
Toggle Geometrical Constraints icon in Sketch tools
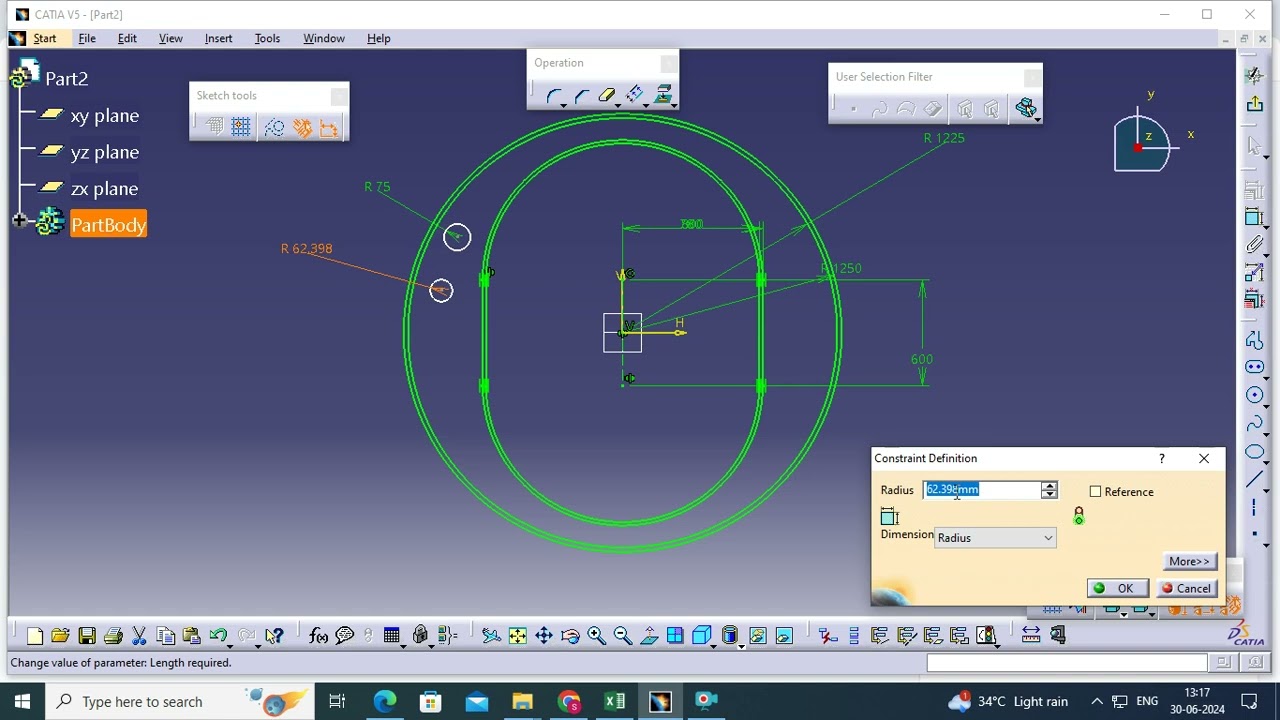302,127
